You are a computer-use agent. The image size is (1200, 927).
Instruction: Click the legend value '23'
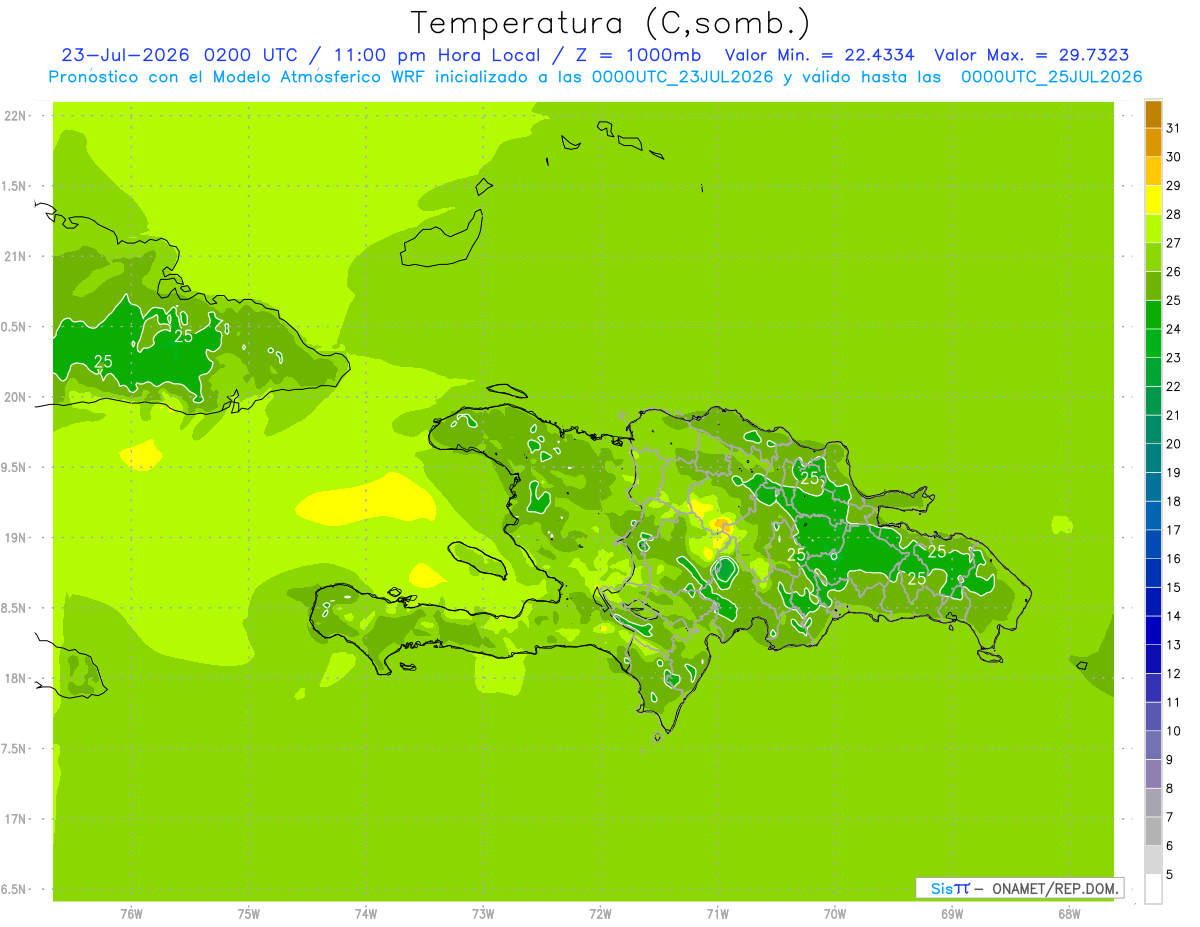click(1174, 358)
